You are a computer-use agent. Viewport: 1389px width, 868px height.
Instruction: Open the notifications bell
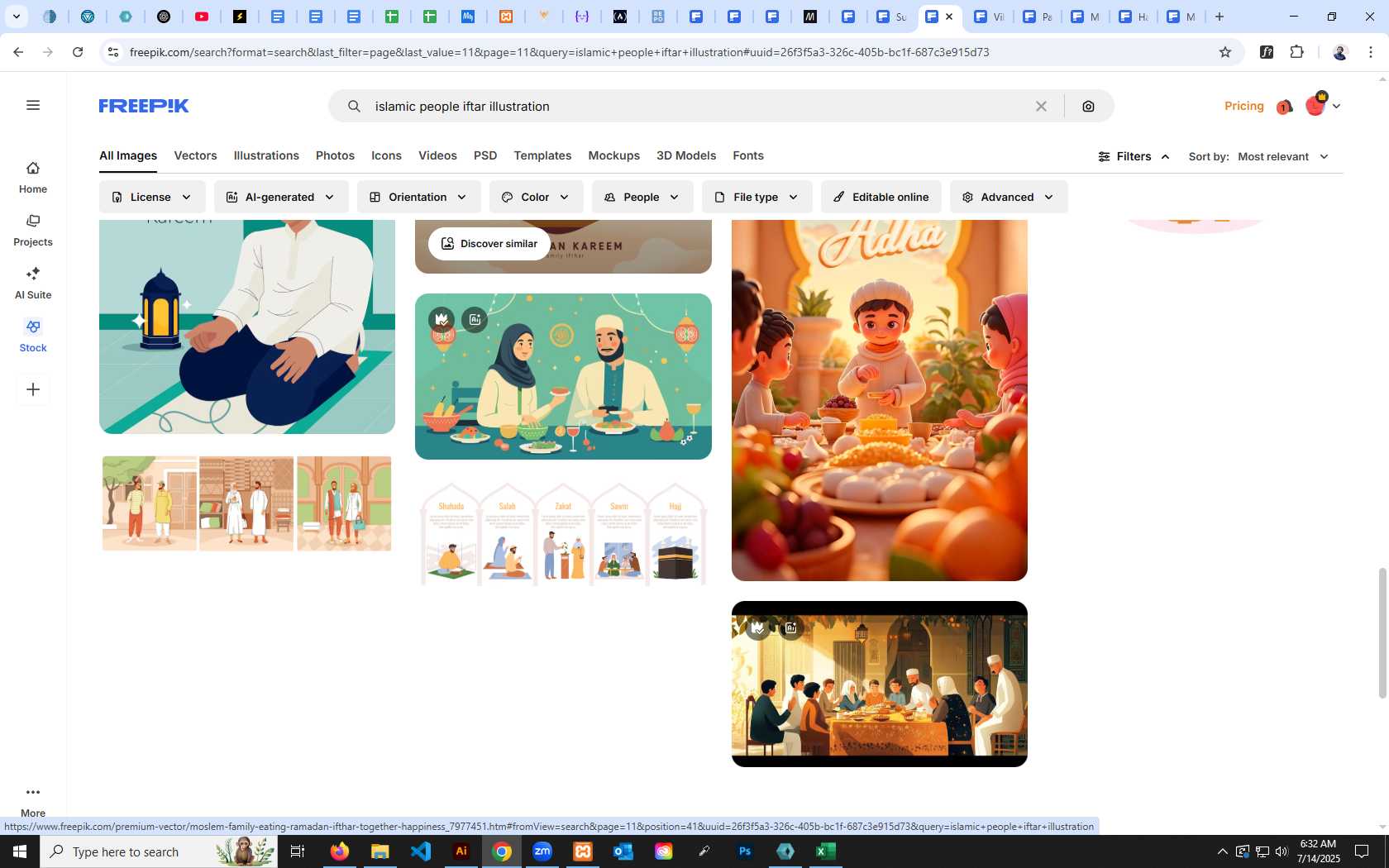click(x=1284, y=107)
